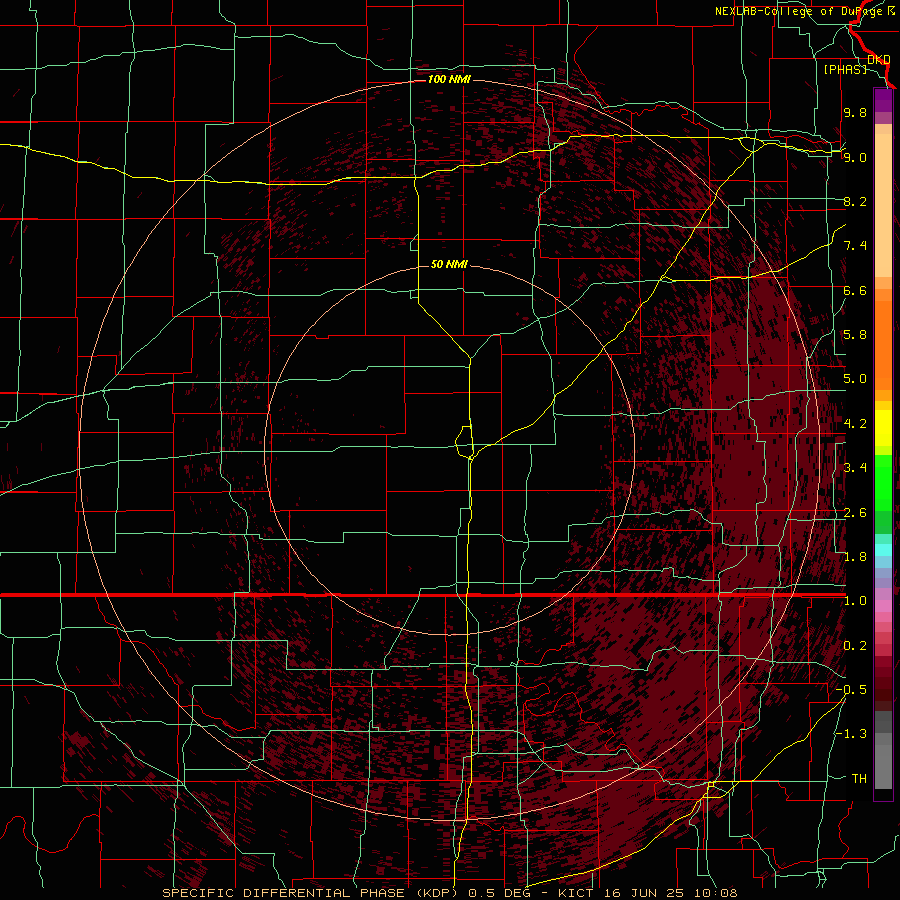Viewport: 900px width, 900px height.
Task: Click the 5.8 value on the color scale
Action: (855, 335)
